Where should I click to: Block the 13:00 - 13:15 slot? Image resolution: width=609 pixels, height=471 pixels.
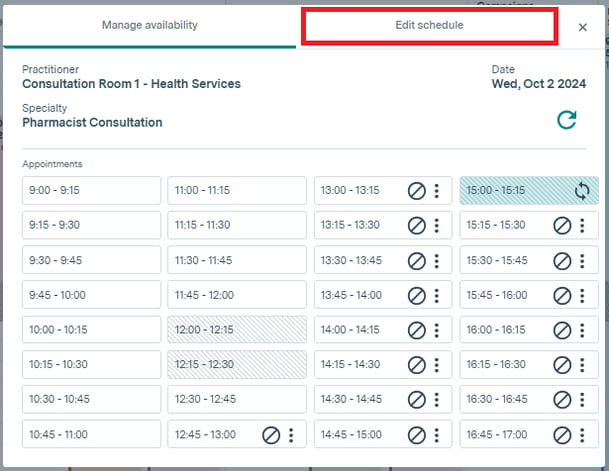click(x=416, y=191)
